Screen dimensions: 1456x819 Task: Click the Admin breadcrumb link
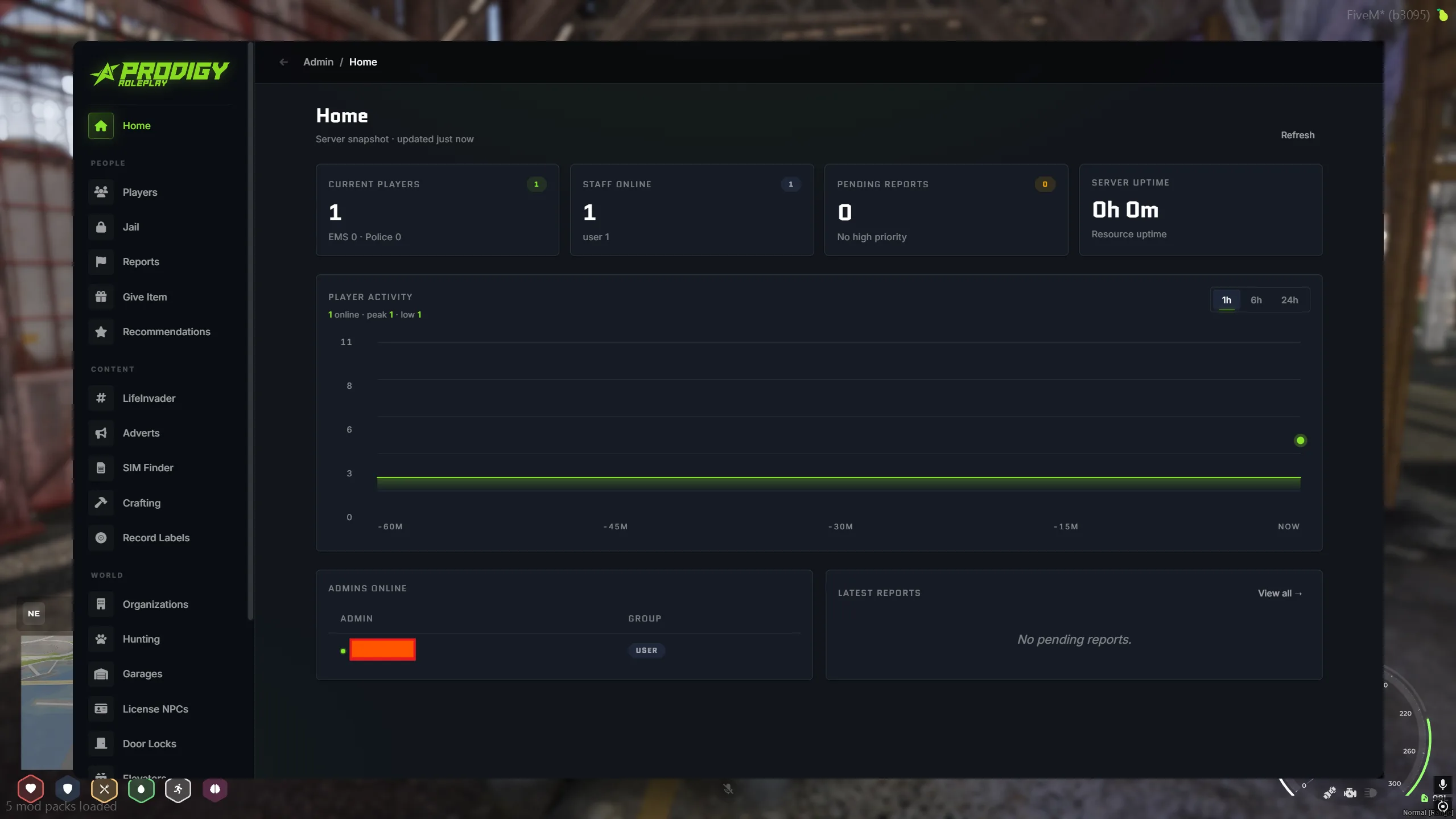point(318,62)
